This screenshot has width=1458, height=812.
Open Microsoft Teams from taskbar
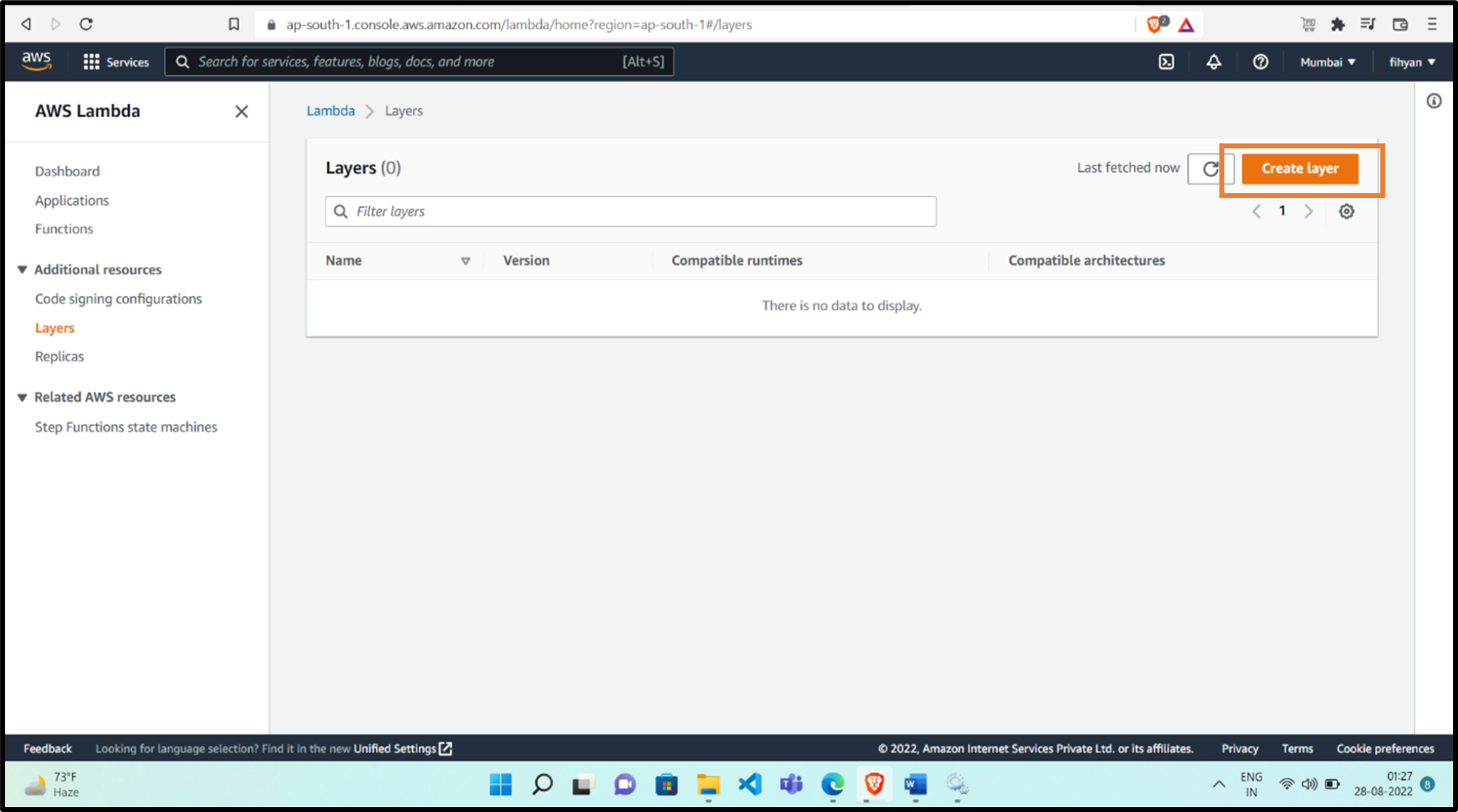point(791,785)
